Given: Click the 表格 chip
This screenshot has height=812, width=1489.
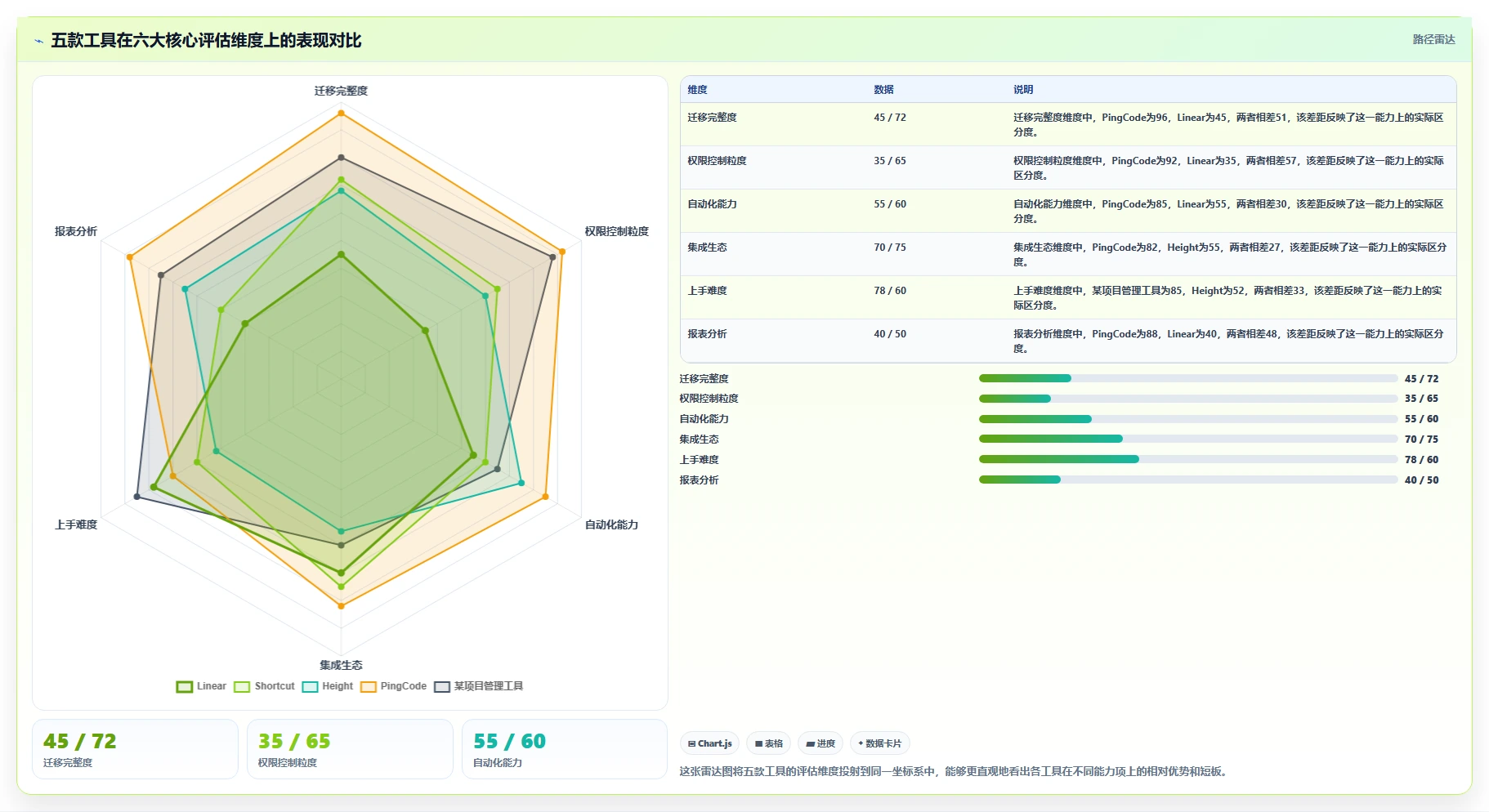Looking at the screenshot, I should (x=768, y=743).
